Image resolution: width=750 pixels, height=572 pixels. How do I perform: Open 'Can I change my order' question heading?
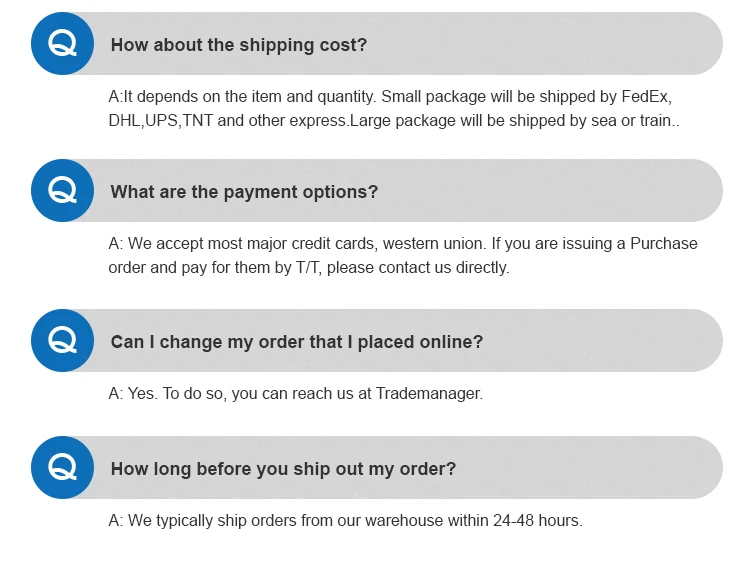(x=296, y=342)
